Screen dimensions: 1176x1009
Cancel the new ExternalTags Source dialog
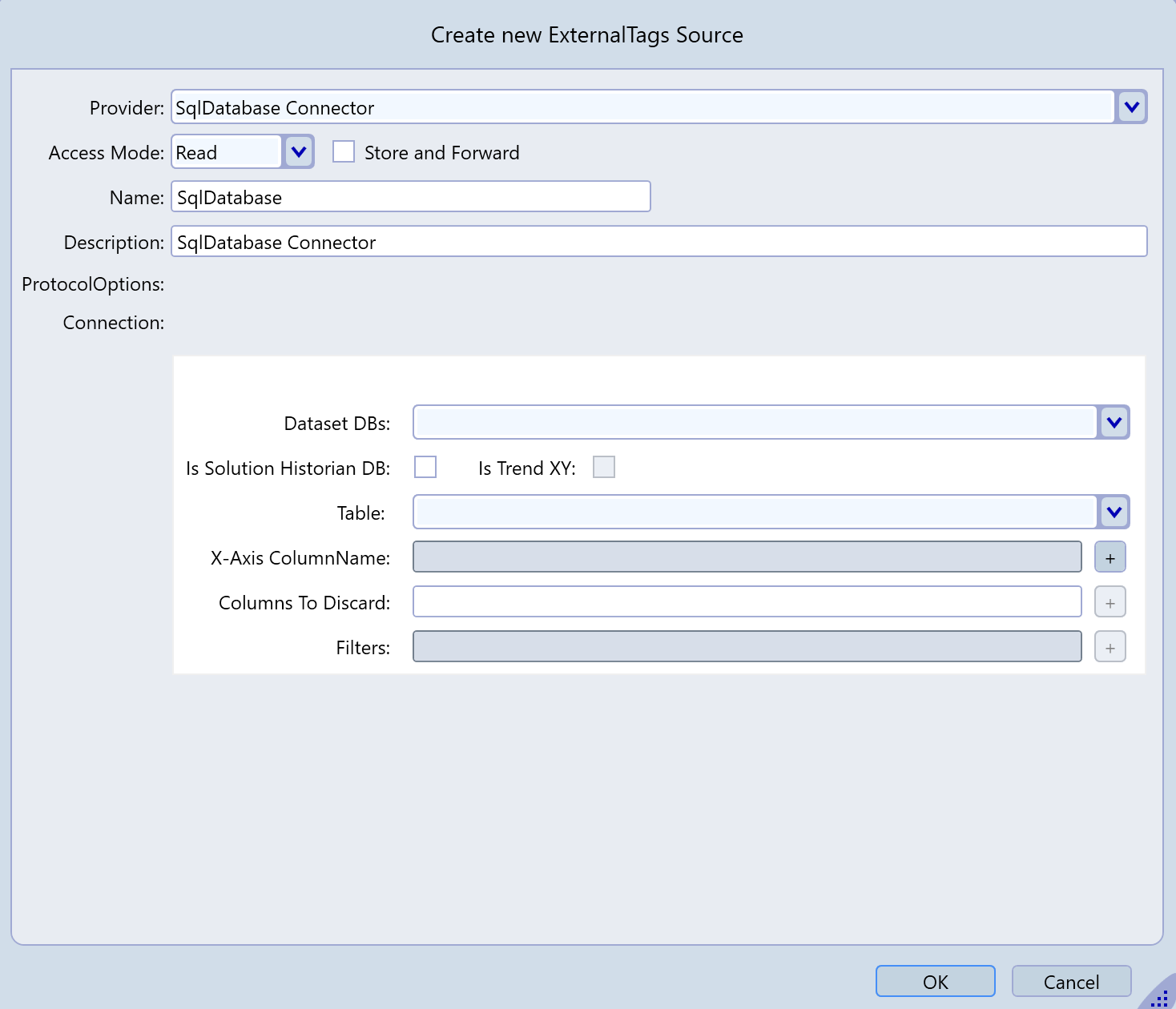1071,982
